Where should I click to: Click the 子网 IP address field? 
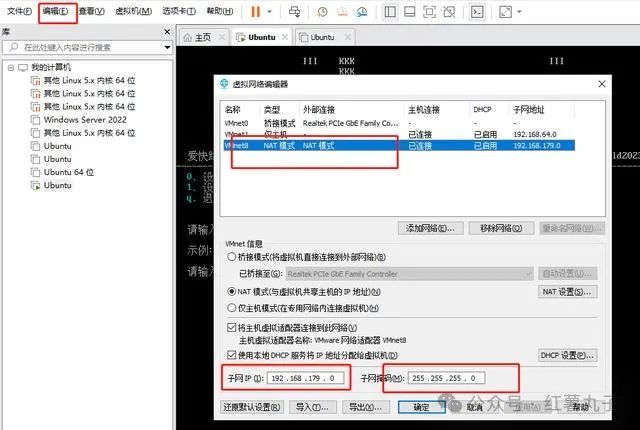[305, 378]
